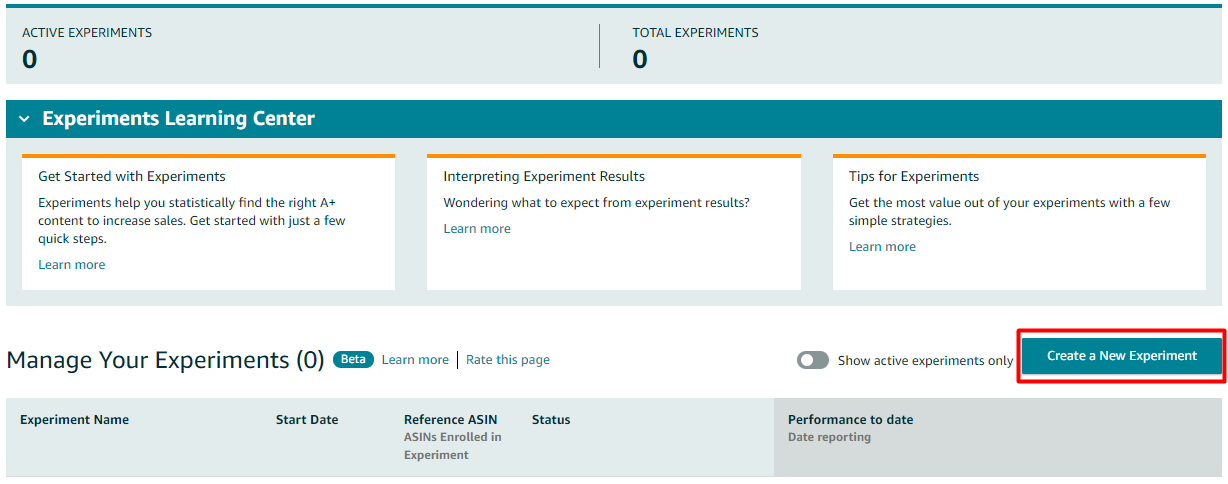
Task: Open Learn more under Tips for Experiments
Action: [x=882, y=247]
